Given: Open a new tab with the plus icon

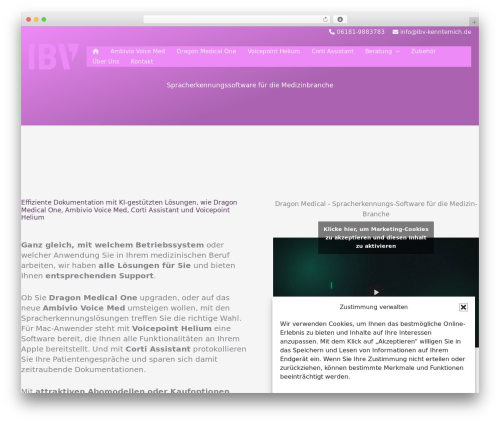Looking at the screenshot, I should click(474, 22).
